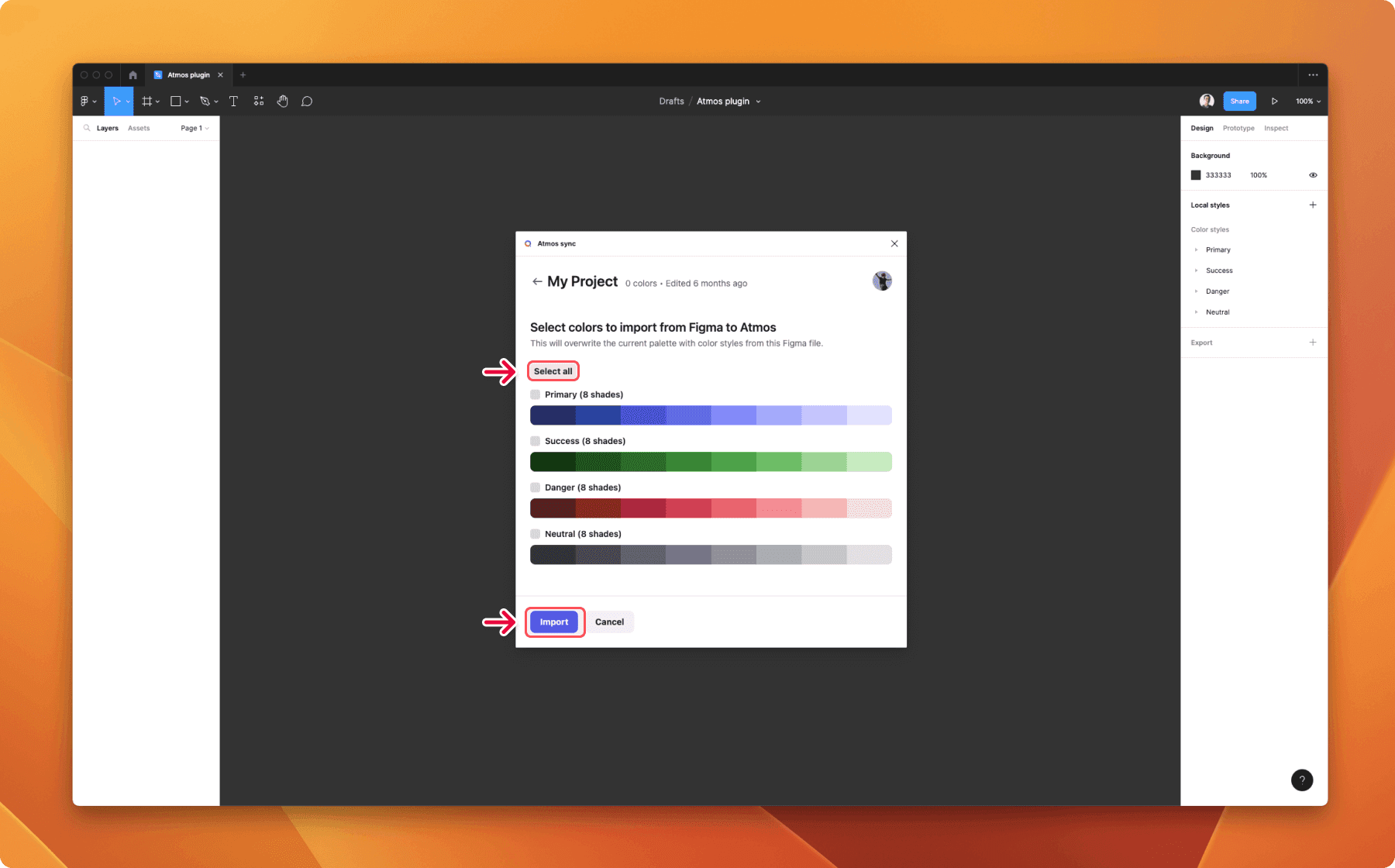Click the Select all button
The width and height of the screenshot is (1395, 868).
point(553,370)
